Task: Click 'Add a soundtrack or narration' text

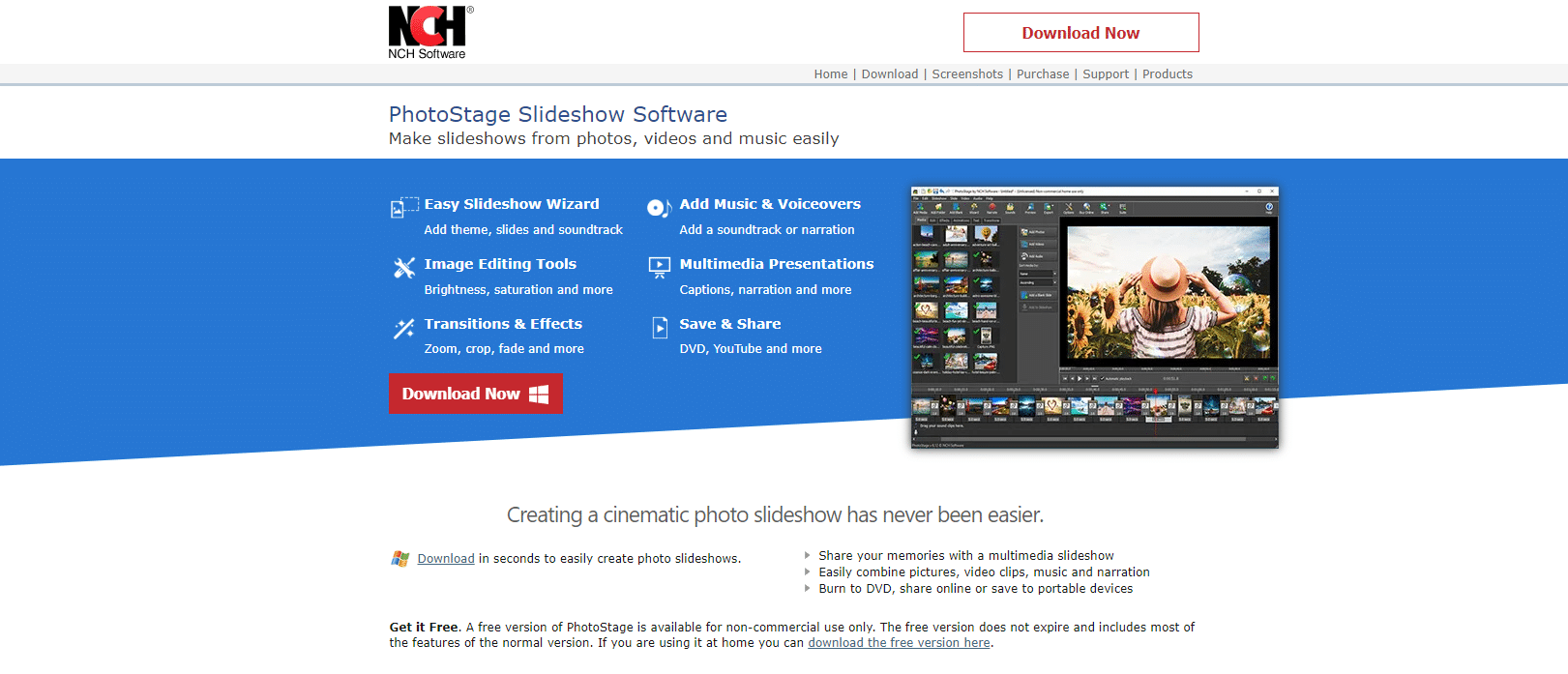Action: coord(767,230)
